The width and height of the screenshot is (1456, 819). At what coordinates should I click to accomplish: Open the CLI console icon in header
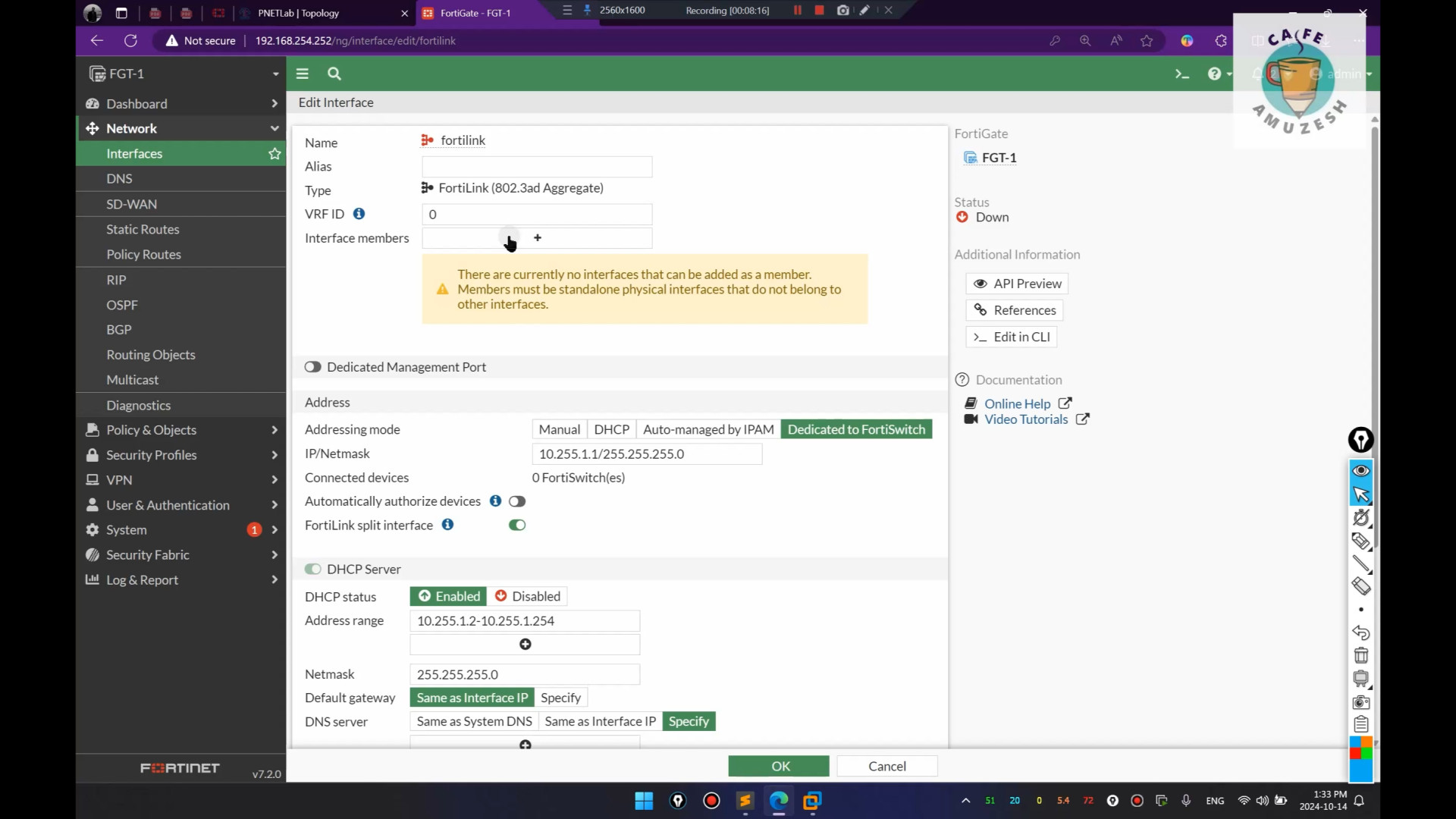click(x=1181, y=74)
